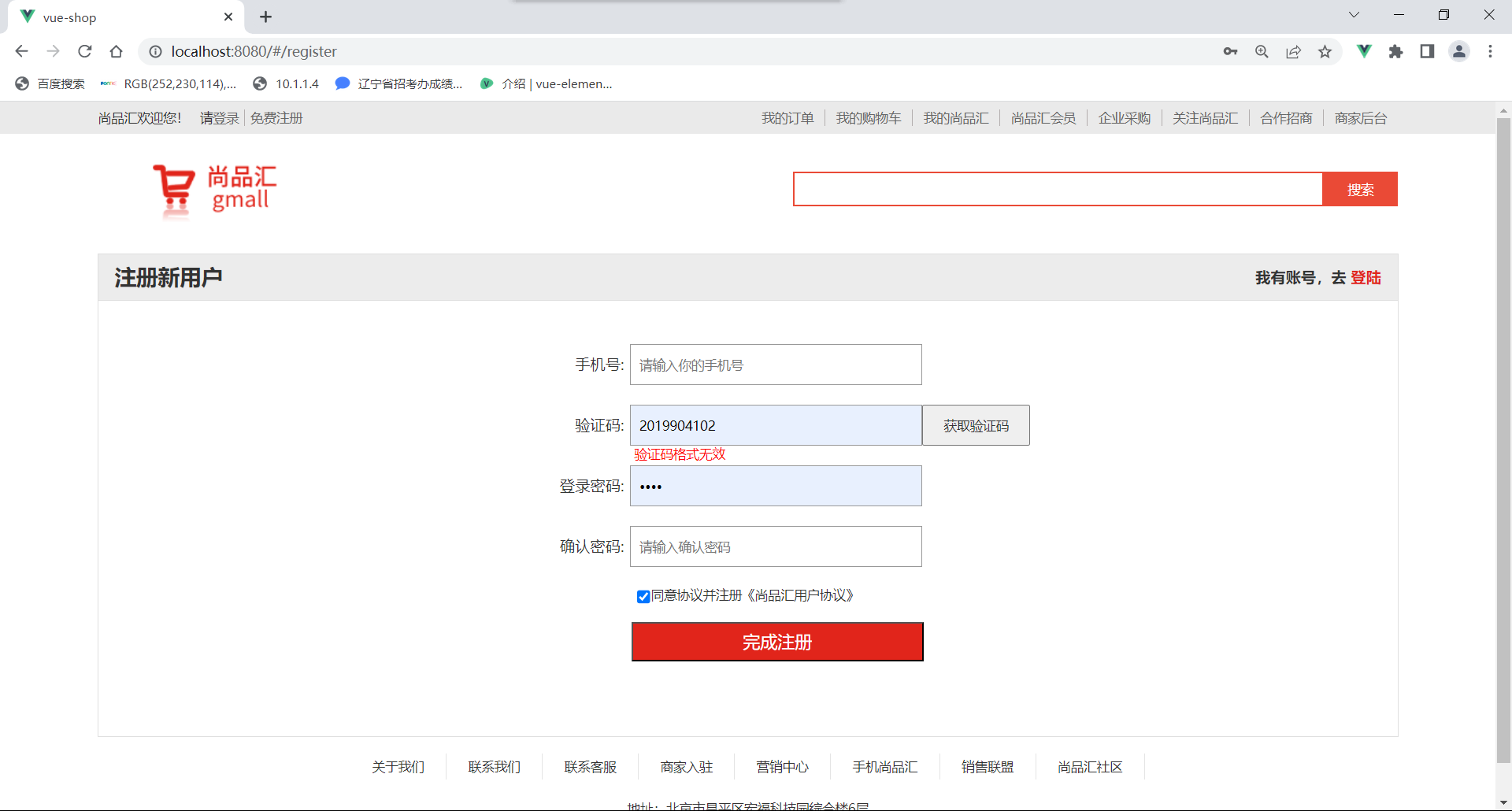Select the vue-shop browser tab
This screenshot has width=1512, height=811.
coord(126,17)
